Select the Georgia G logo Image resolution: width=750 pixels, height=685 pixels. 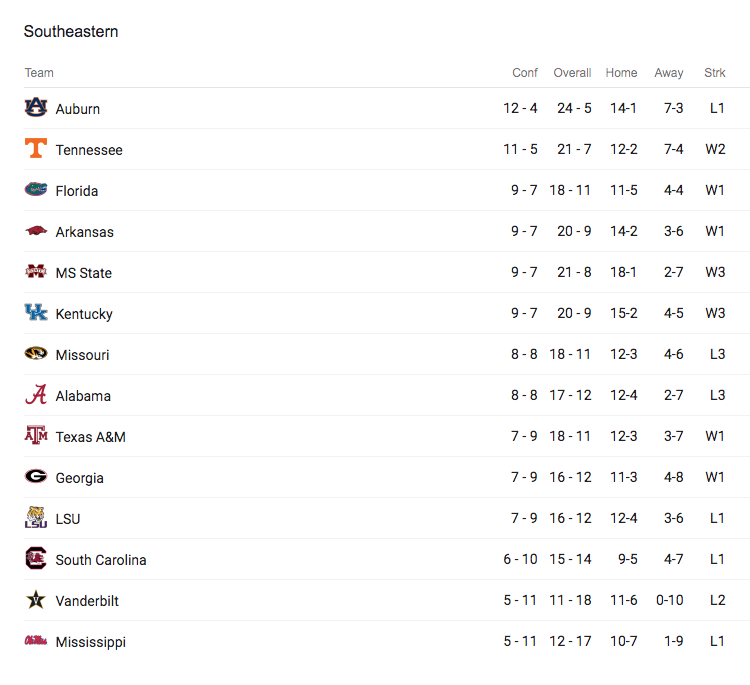(x=36, y=476)
